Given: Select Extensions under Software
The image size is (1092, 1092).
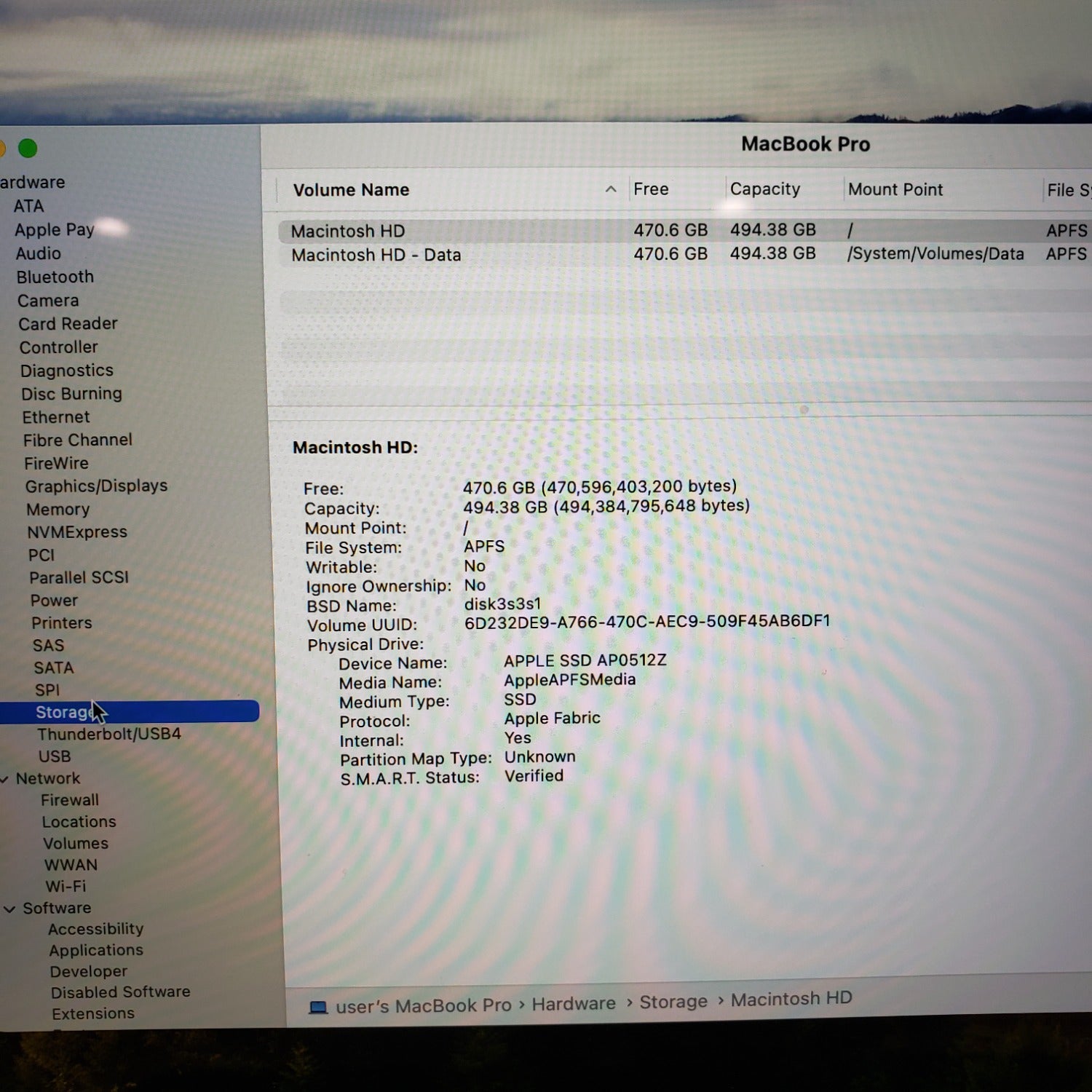Looking at the screenshot, I should pos(93,1013).
